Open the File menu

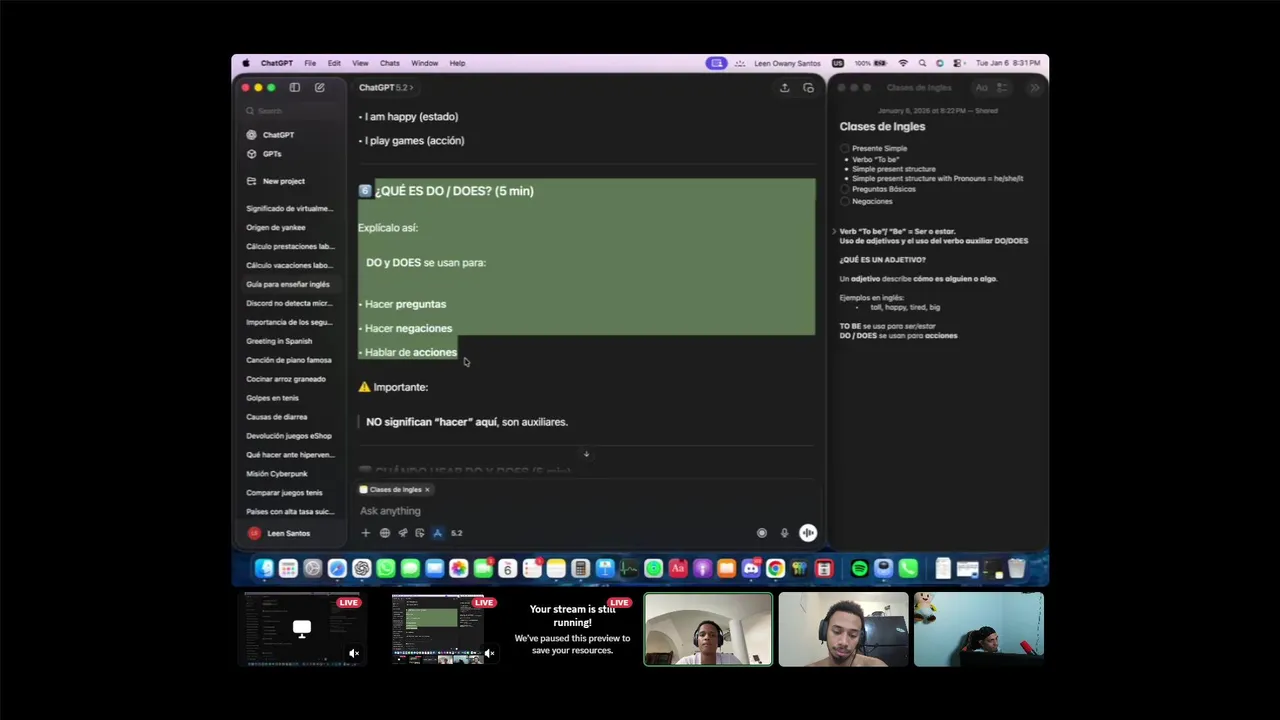click(x=310, y=63)
